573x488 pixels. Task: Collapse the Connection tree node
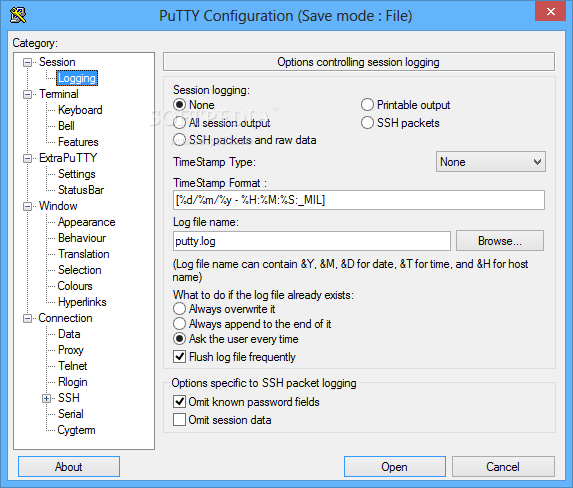tap(27, 318)
